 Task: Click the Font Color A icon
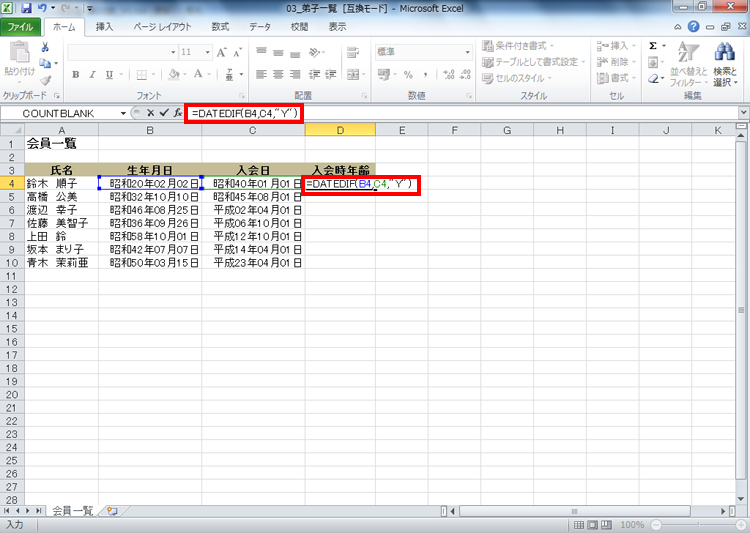point(198,74)
